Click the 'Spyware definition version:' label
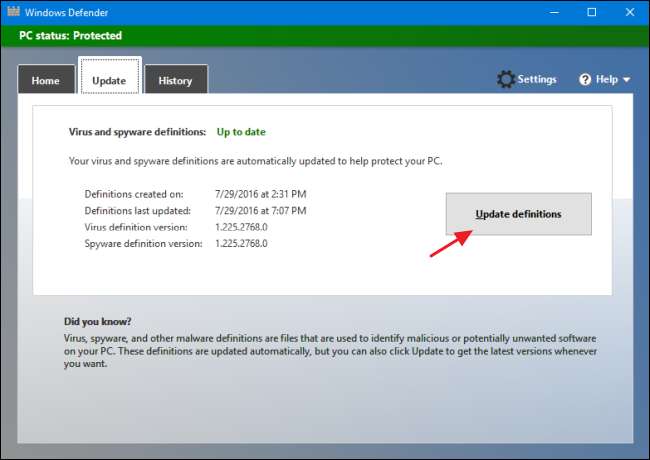The height and width of the screenshot is (460, 650). (x=143, y=244)
